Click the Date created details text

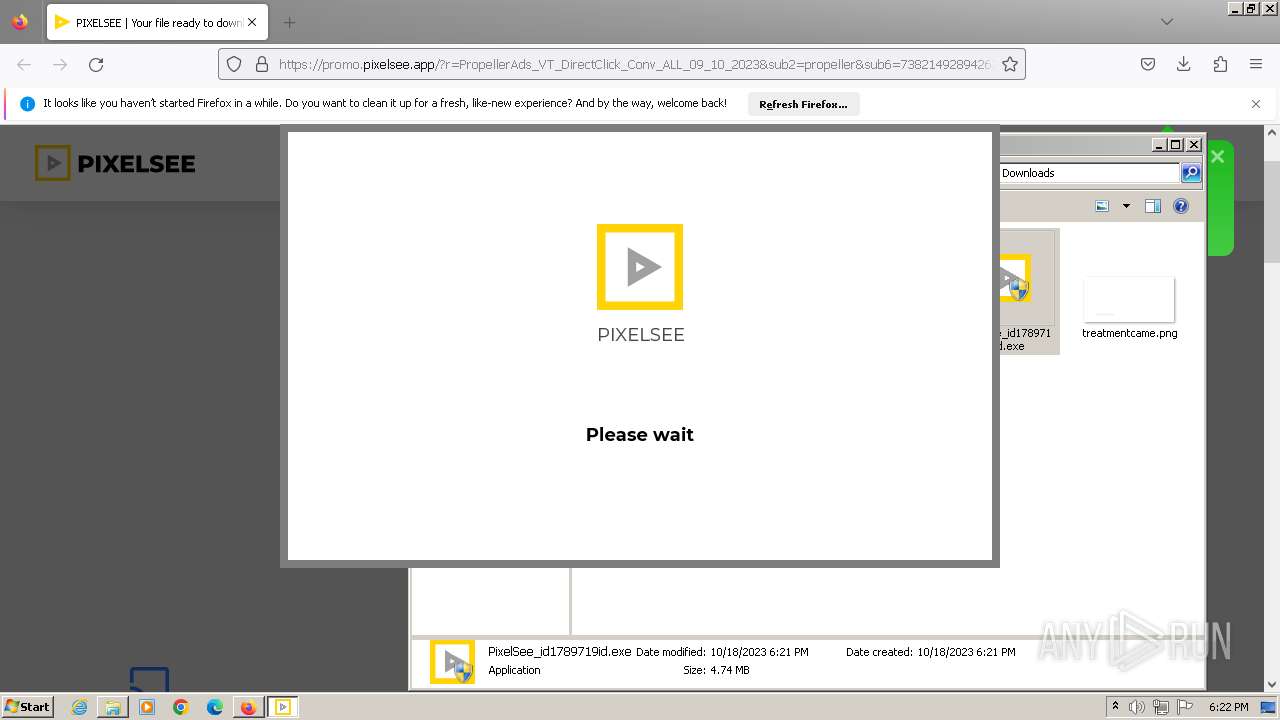[930, 652]
